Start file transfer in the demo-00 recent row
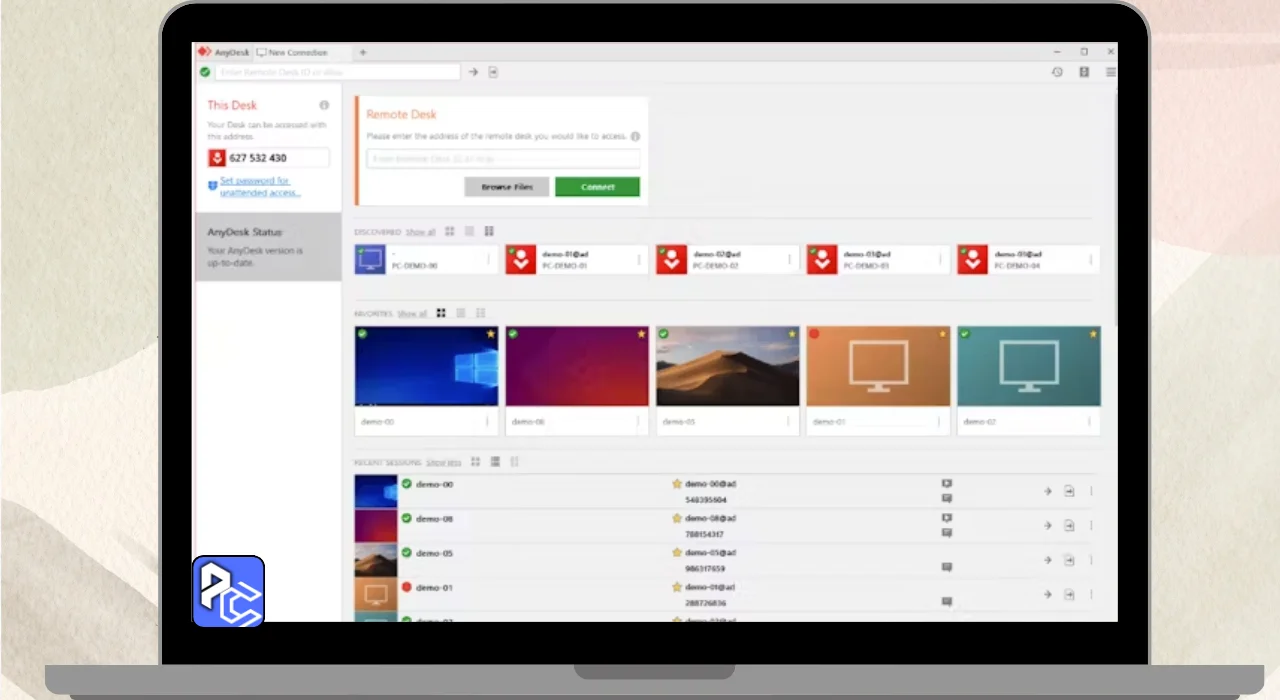Viewport: 1280px width, 700px height. 1069,491
